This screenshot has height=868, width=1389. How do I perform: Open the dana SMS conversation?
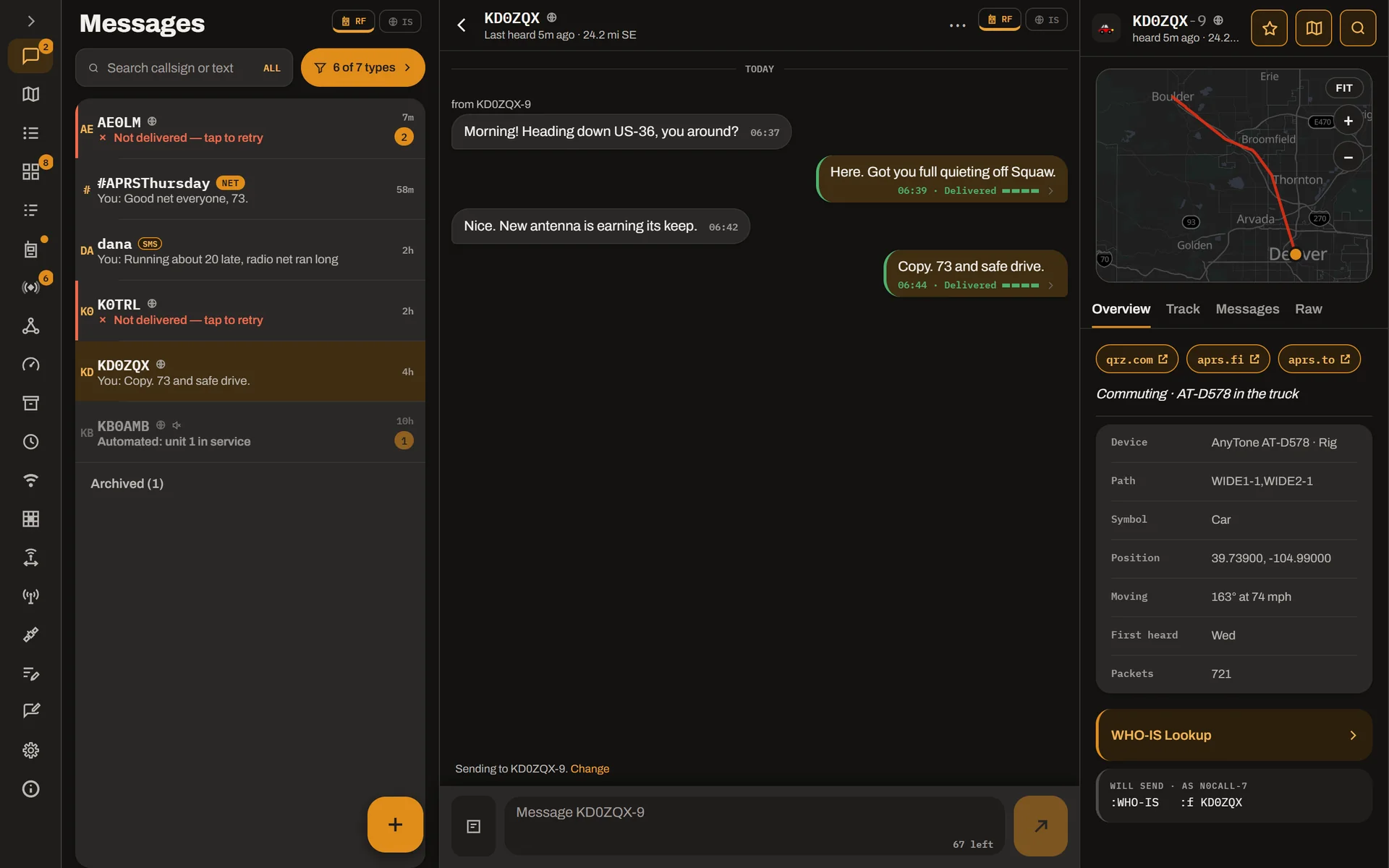tap(250, 250)
